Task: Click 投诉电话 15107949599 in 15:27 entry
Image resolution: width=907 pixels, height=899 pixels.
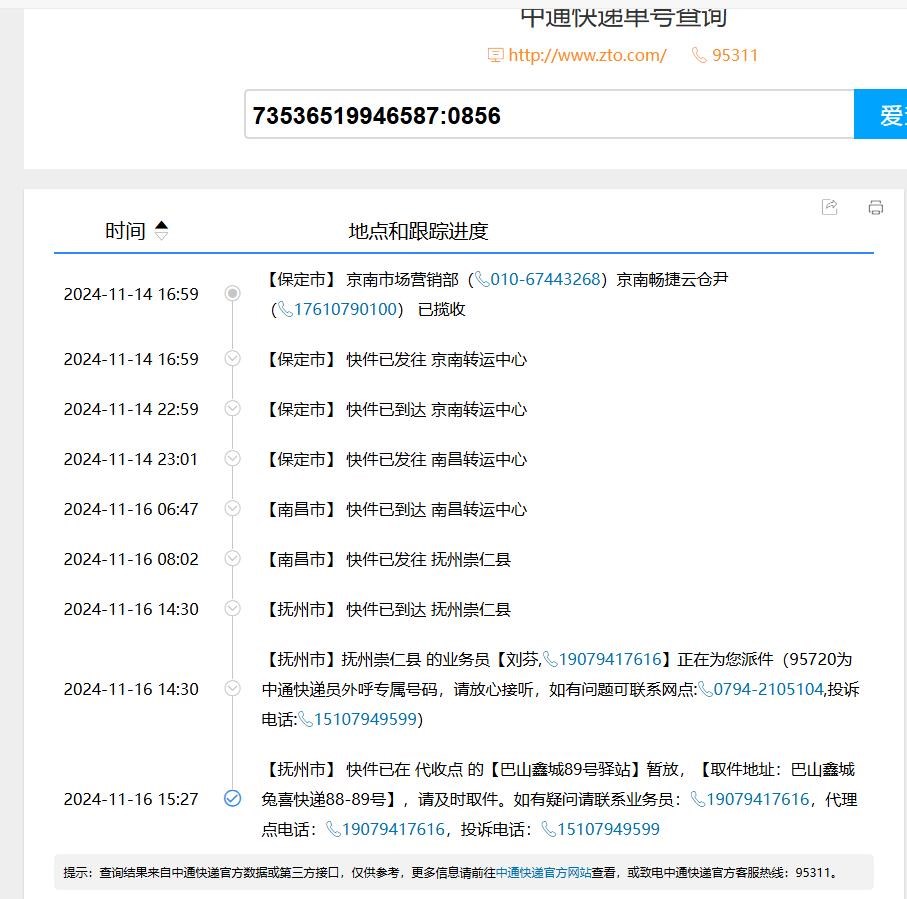Action: tap(609, 829)
